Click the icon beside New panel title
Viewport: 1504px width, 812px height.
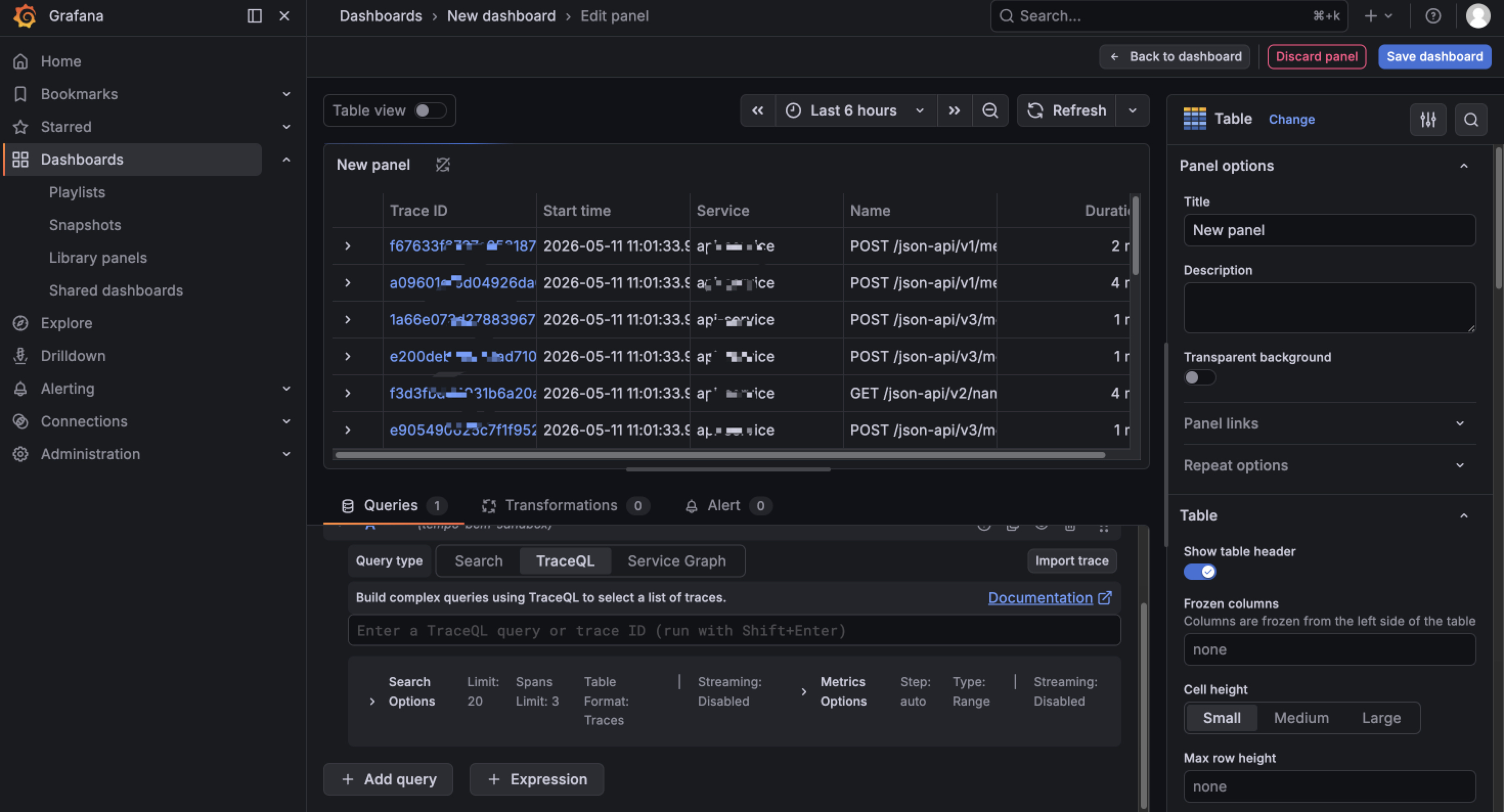pos(443,165)
